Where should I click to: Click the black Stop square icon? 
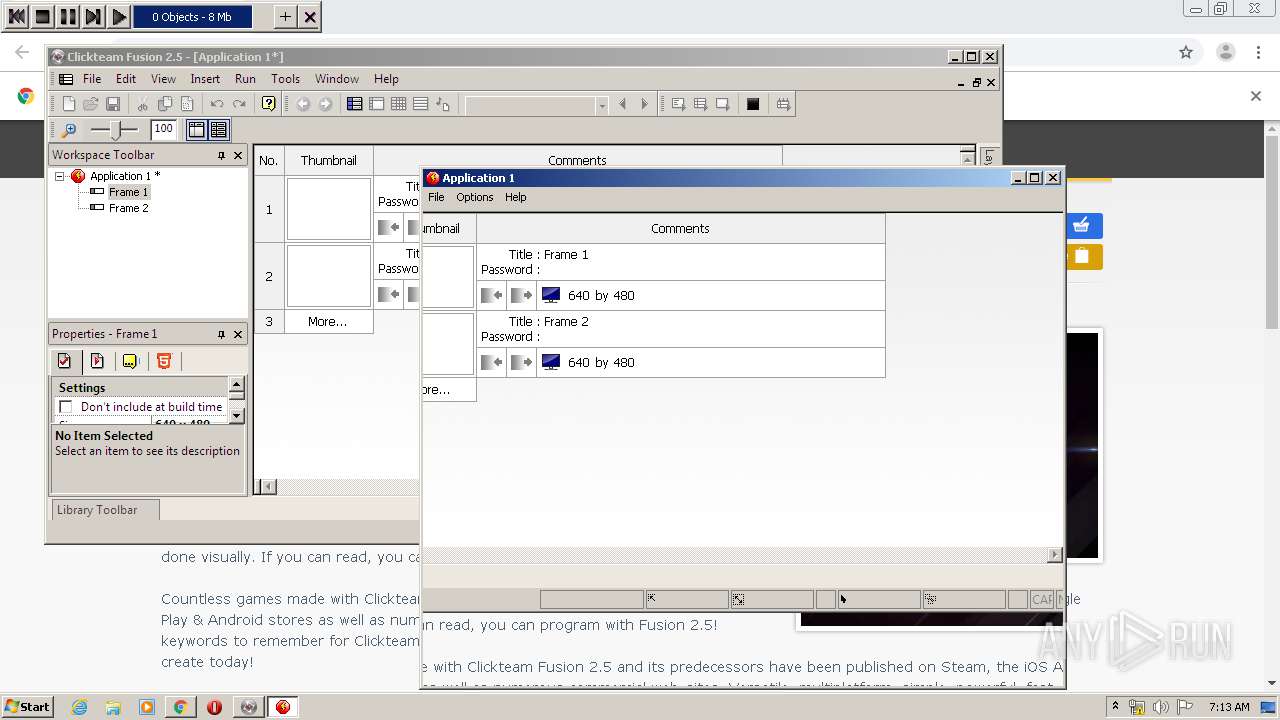click(x=753, y=104)
